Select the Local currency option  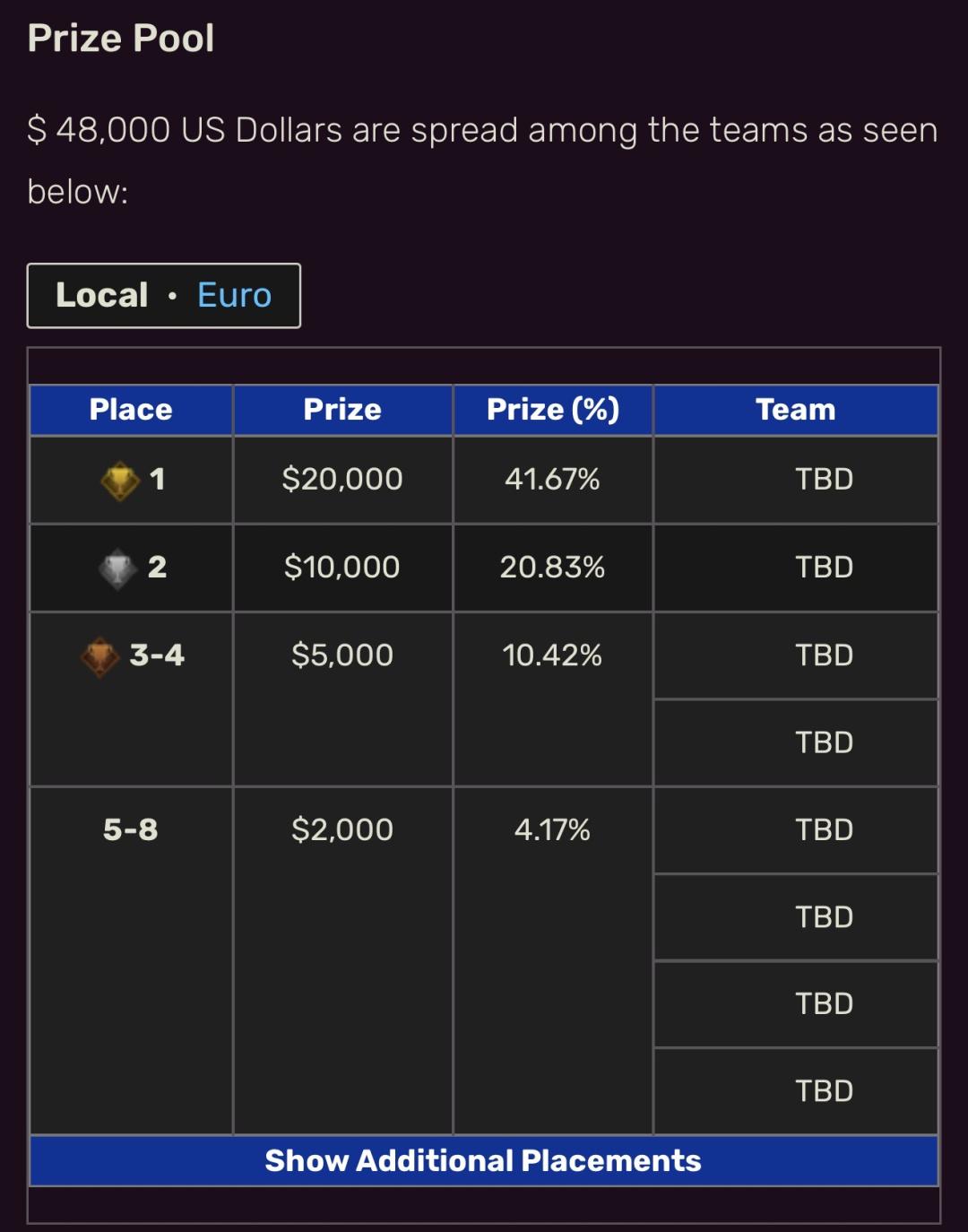click(x=102, y=295)
